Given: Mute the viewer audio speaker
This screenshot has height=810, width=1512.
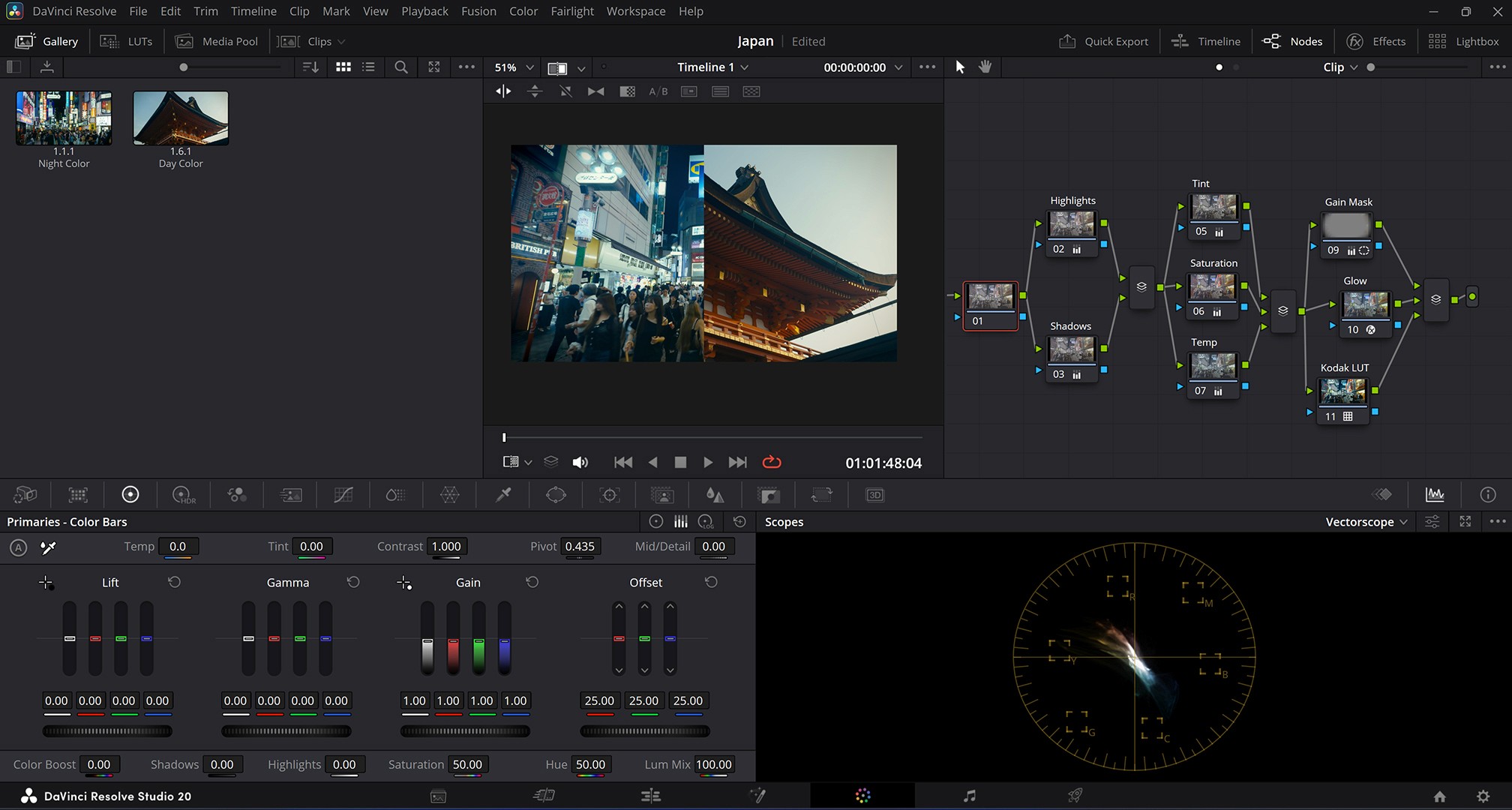Looking at the screenshot, I should pyautogui.click(x=580, y=462).
